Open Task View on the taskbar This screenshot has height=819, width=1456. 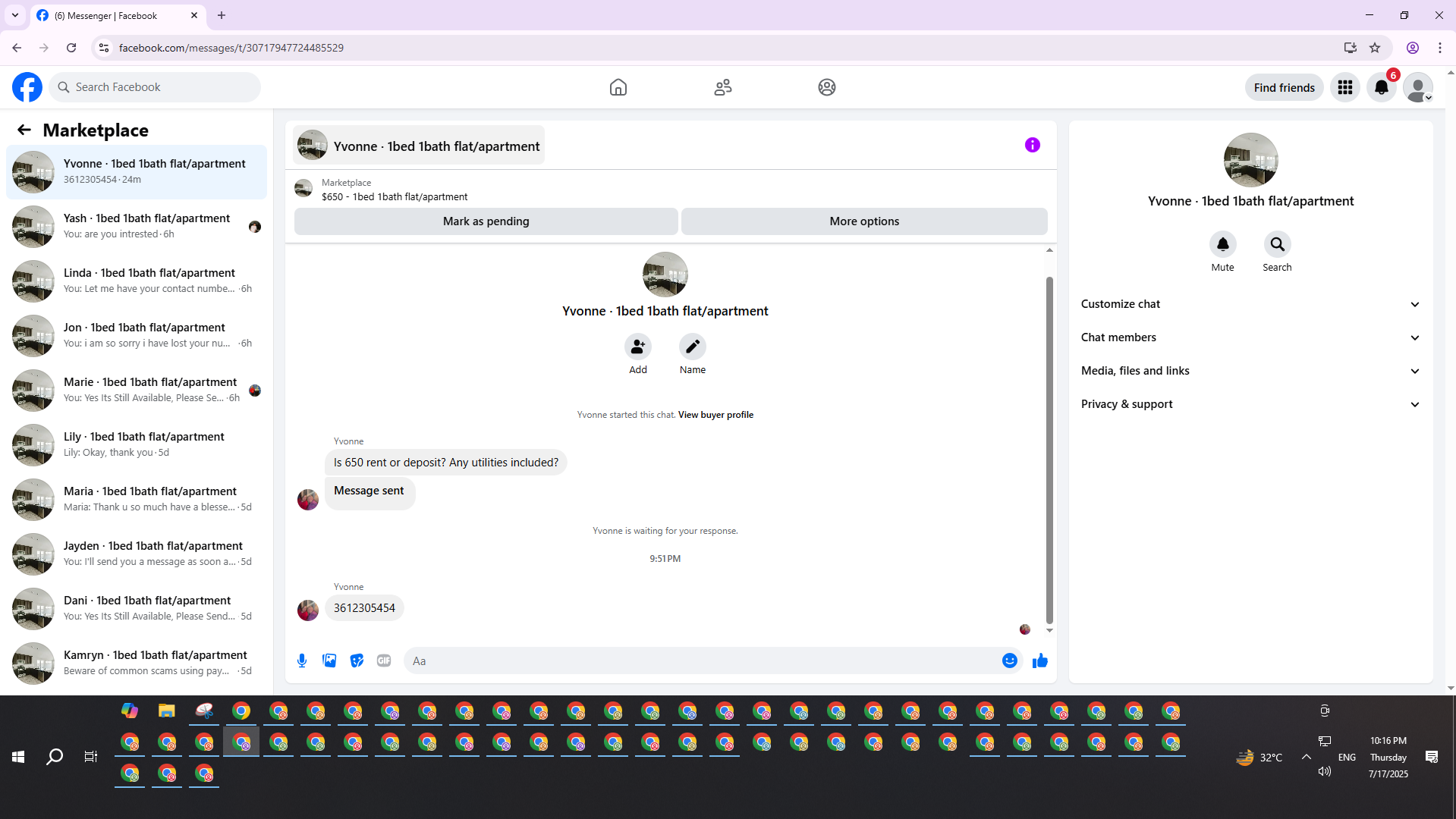91,757
